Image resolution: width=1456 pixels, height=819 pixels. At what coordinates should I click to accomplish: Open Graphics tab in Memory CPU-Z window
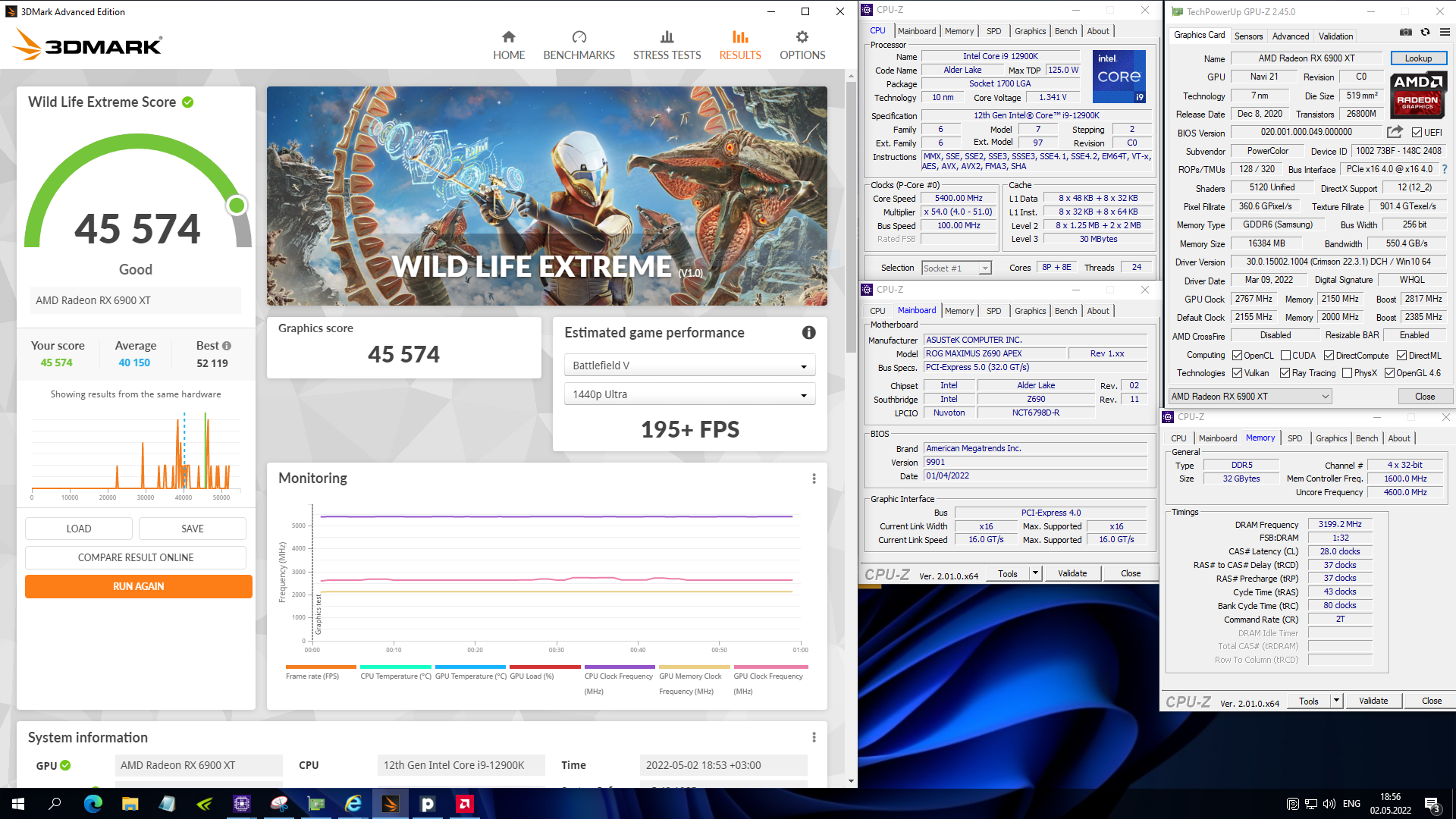1331,438
